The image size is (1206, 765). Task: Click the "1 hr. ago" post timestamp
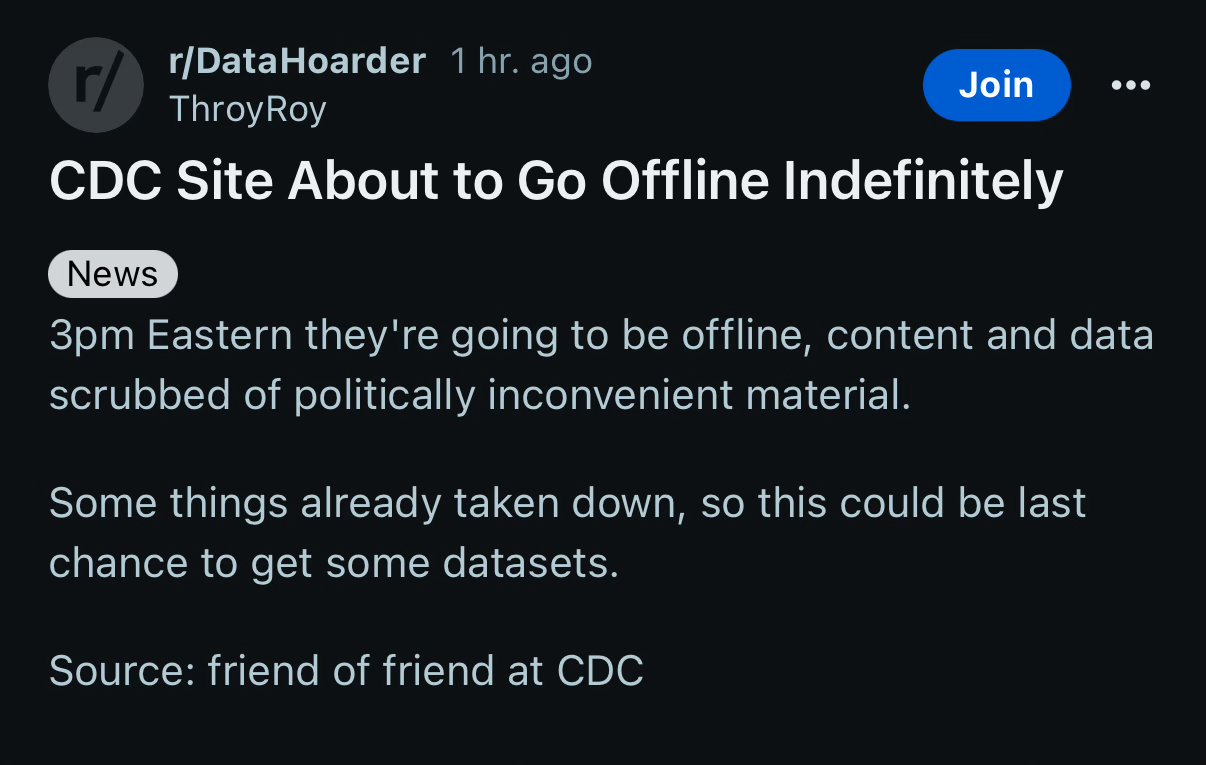(x=521, y=62)
